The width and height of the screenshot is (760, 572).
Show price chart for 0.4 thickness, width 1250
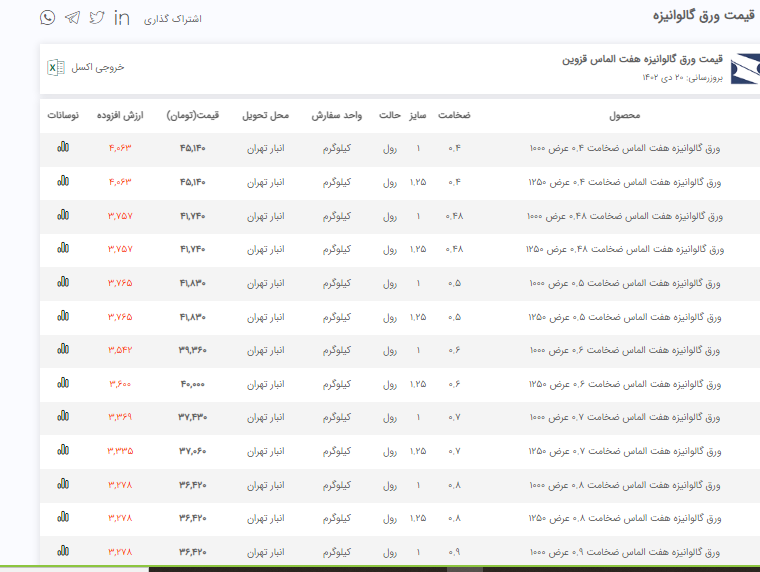pos(63,181)
